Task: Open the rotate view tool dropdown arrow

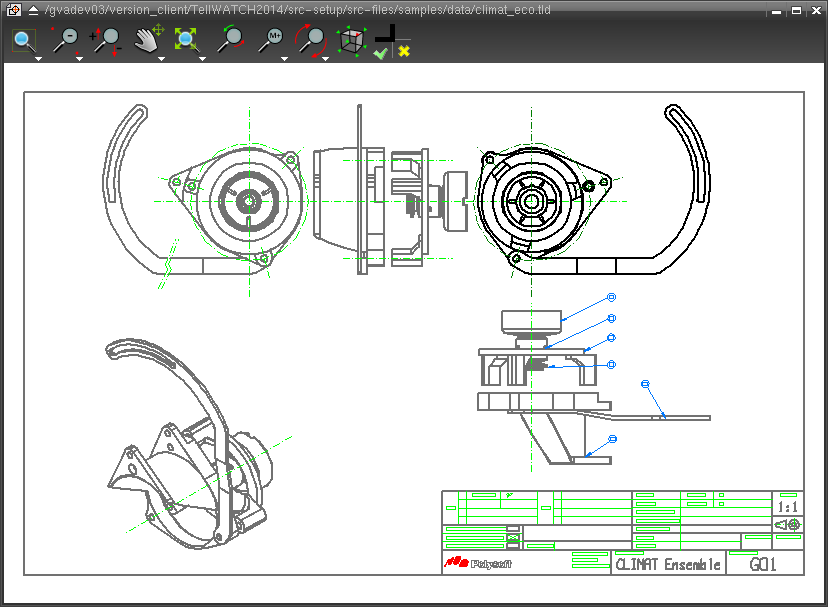Action: [325, 59]
